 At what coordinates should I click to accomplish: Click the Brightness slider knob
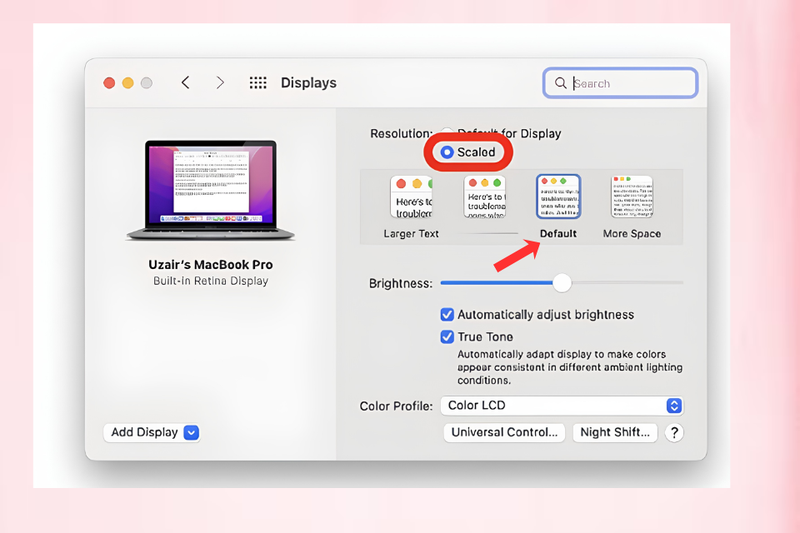[x=562, y=283]
